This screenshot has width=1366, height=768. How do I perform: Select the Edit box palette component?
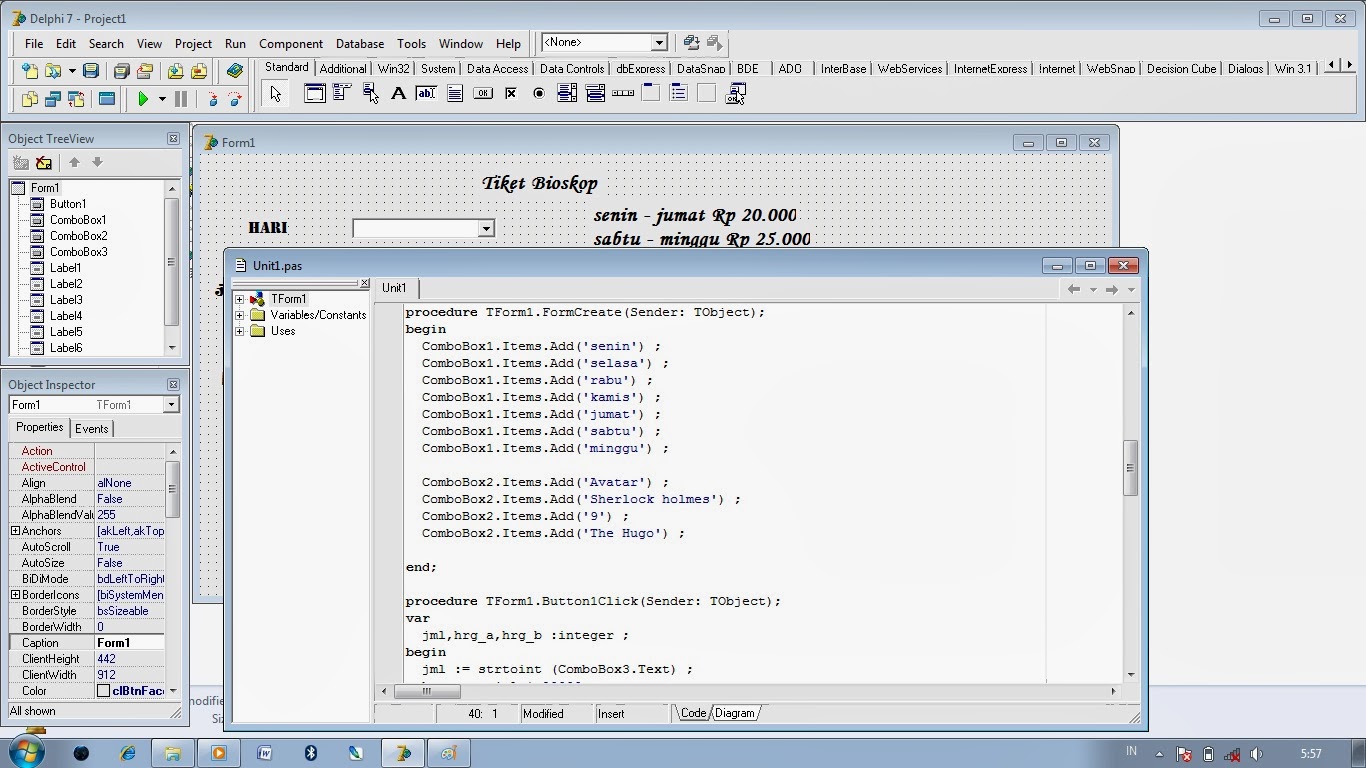point(426,94)
